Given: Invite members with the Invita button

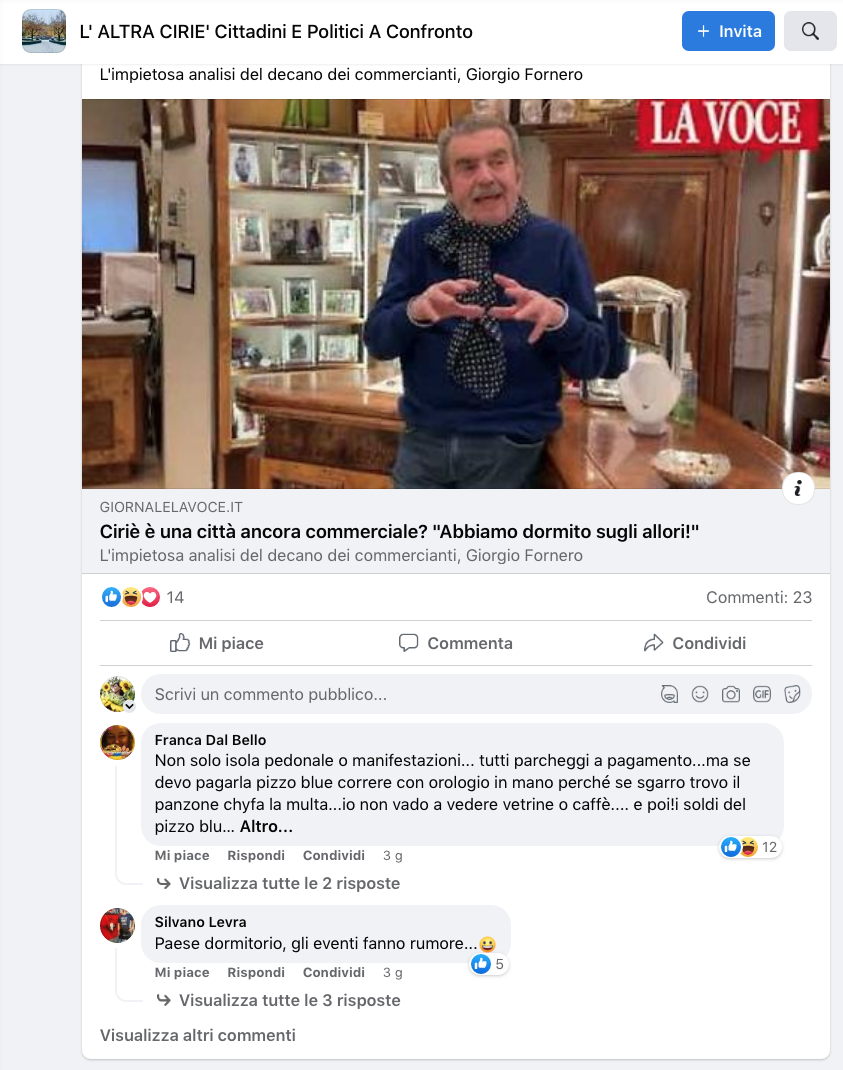Looking at the screenshot, I should [728, 31].
